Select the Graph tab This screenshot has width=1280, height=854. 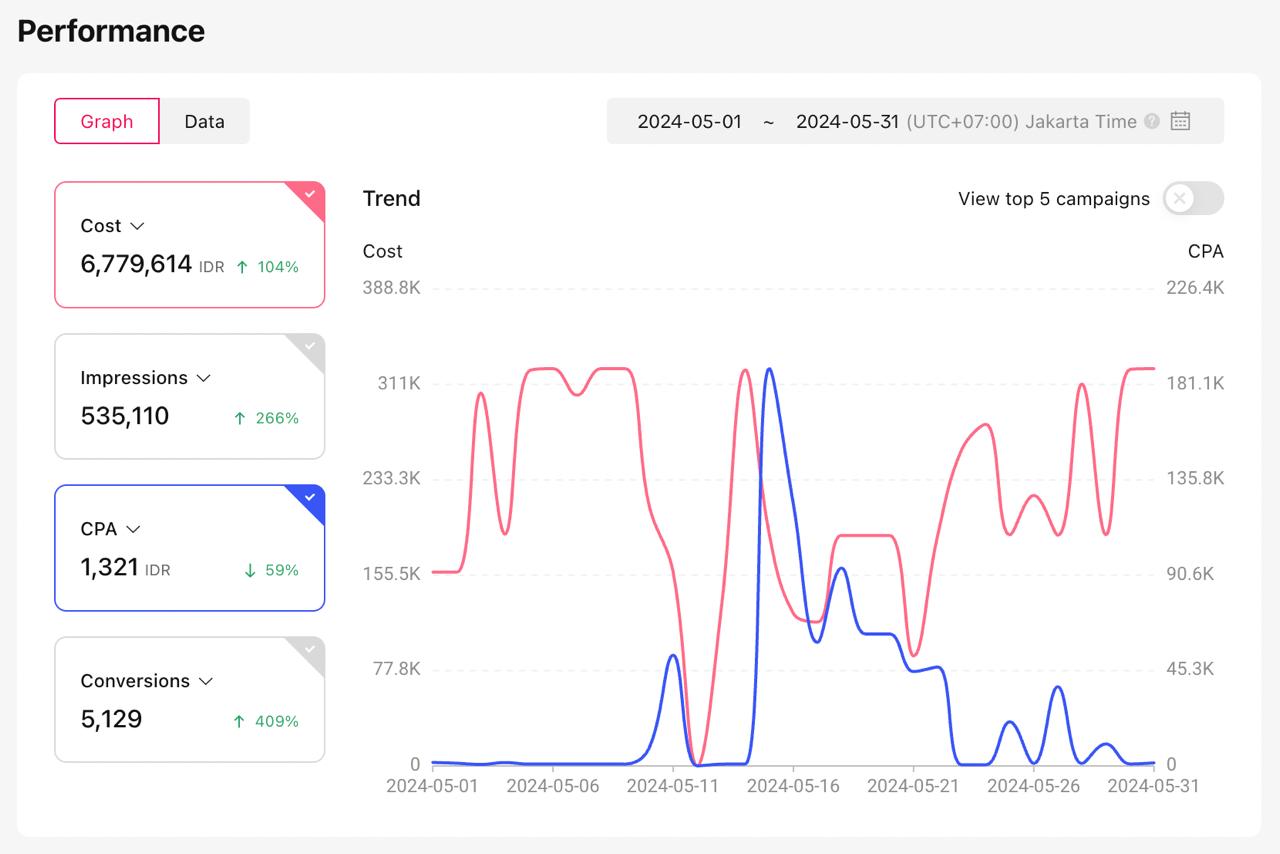click(x=107, y=121)
